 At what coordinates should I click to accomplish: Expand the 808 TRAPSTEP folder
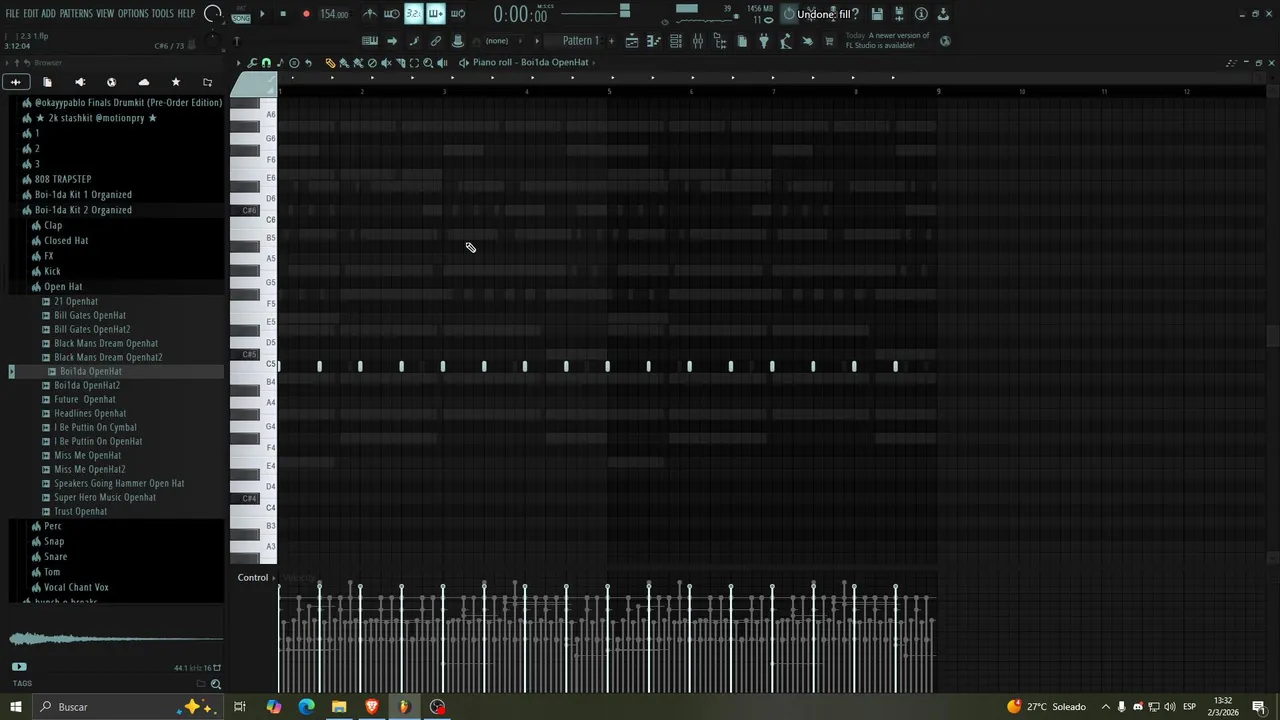(x=63, y=179)
